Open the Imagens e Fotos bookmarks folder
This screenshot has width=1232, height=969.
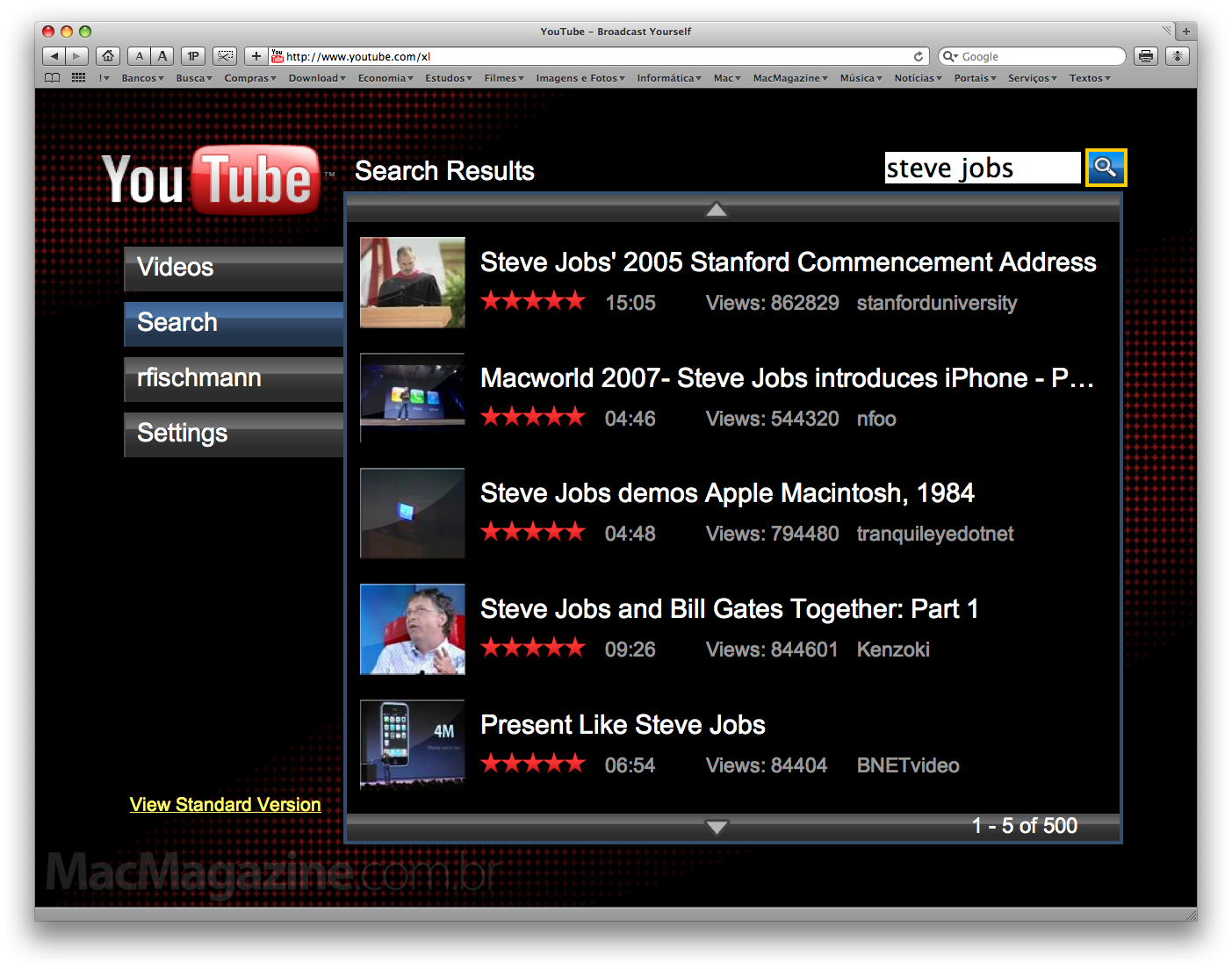tap(580, 78)
